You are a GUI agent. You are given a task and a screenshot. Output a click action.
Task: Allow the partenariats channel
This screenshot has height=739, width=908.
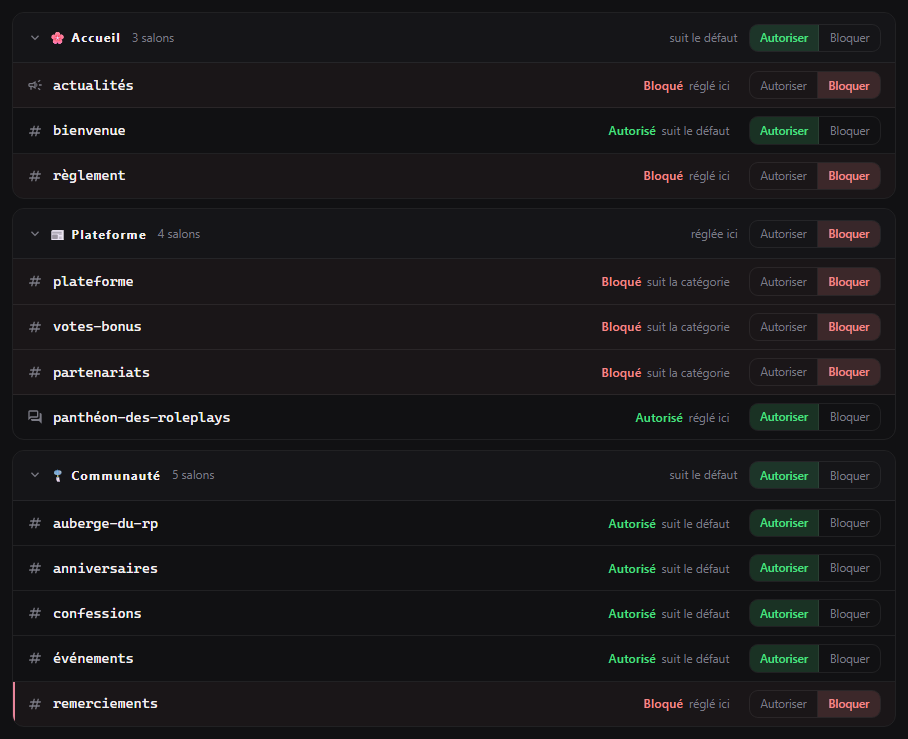(x=783, y=372)
